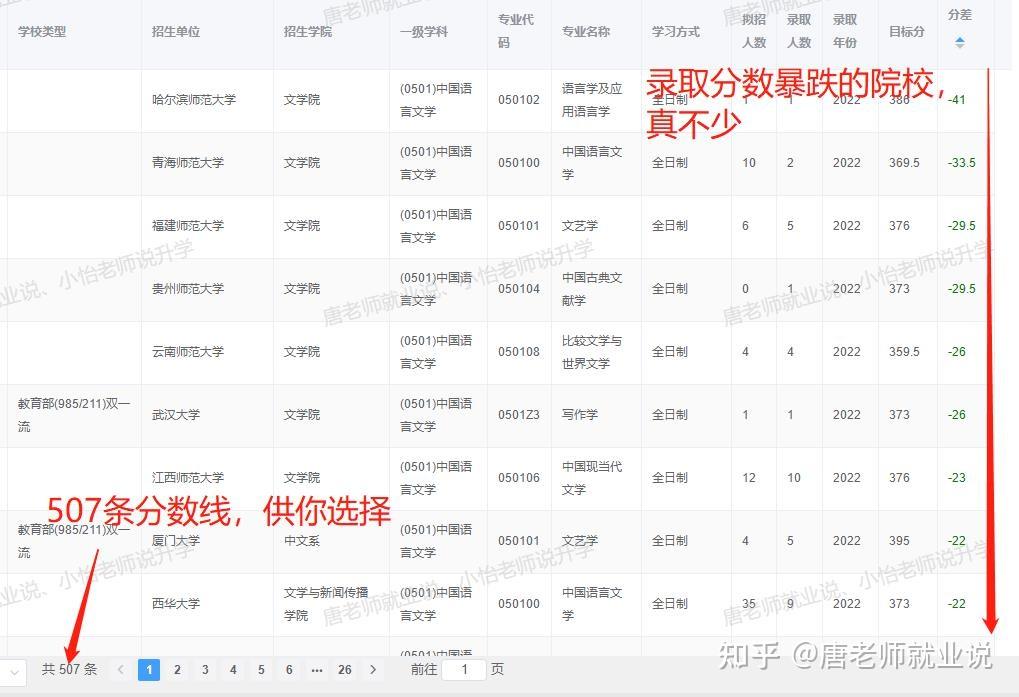Click target score 369.5
This screenshot has width=1019, height=697.
click(x=904, y=163)
